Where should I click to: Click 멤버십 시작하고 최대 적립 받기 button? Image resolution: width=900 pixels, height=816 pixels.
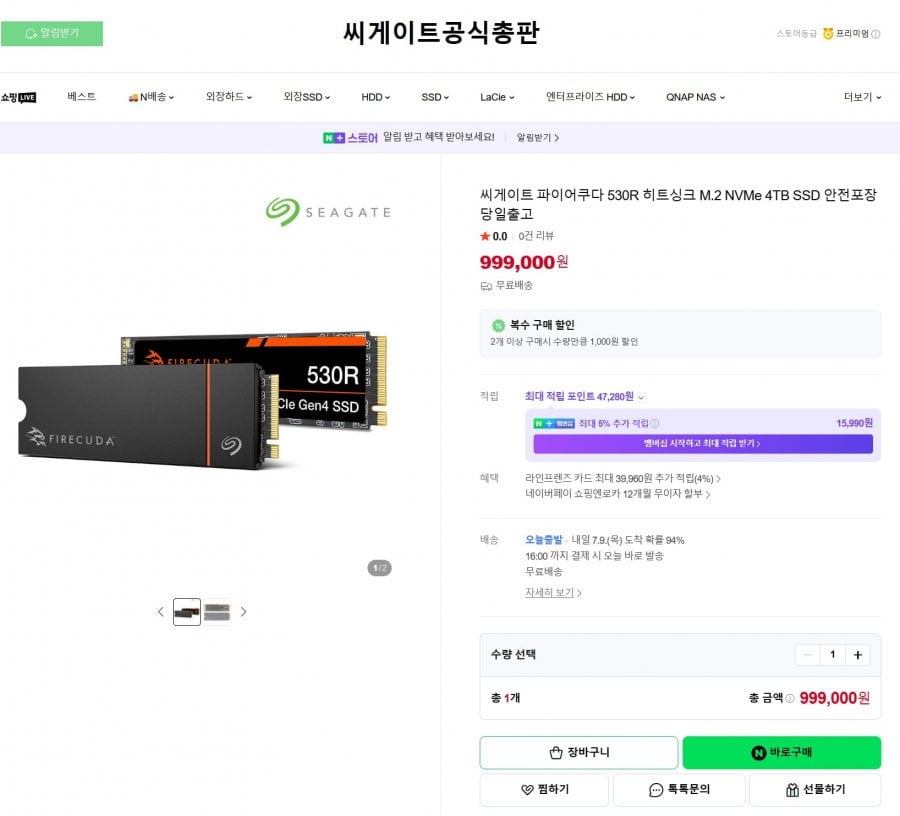703,444
